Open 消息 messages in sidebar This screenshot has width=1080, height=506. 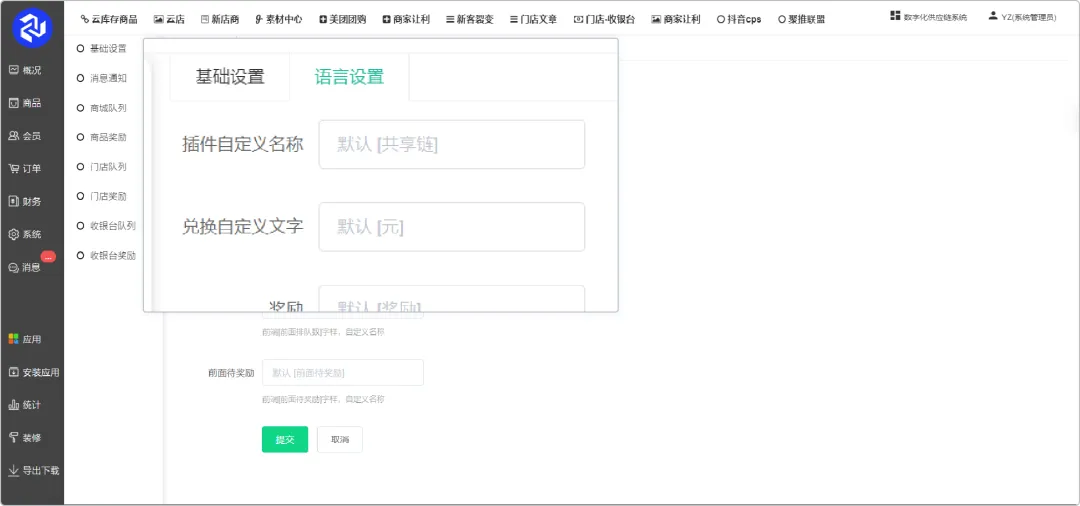[x=25, y=267]
